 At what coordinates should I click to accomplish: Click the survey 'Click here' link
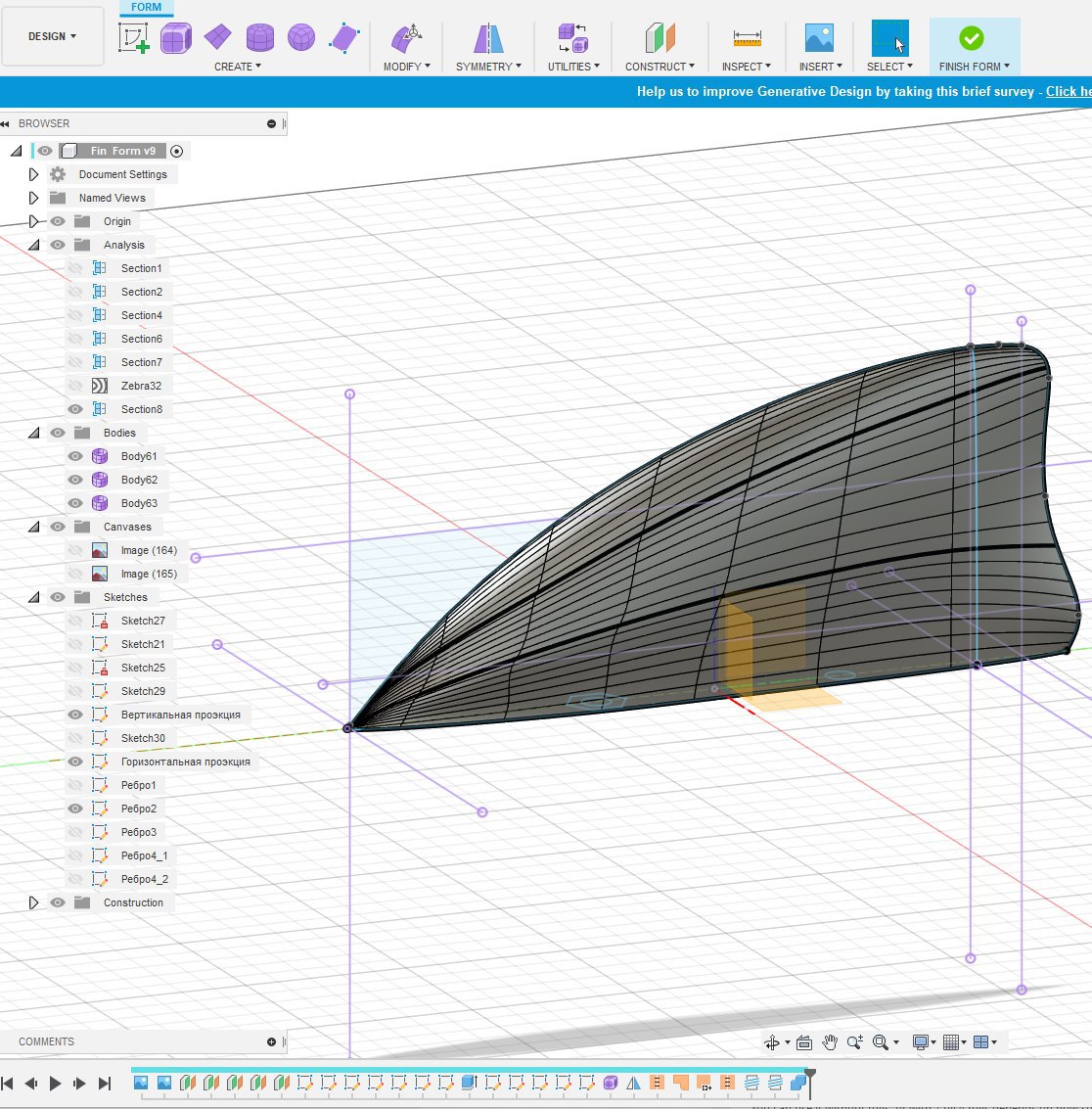pyautogui.click(x=1069, y=91)
